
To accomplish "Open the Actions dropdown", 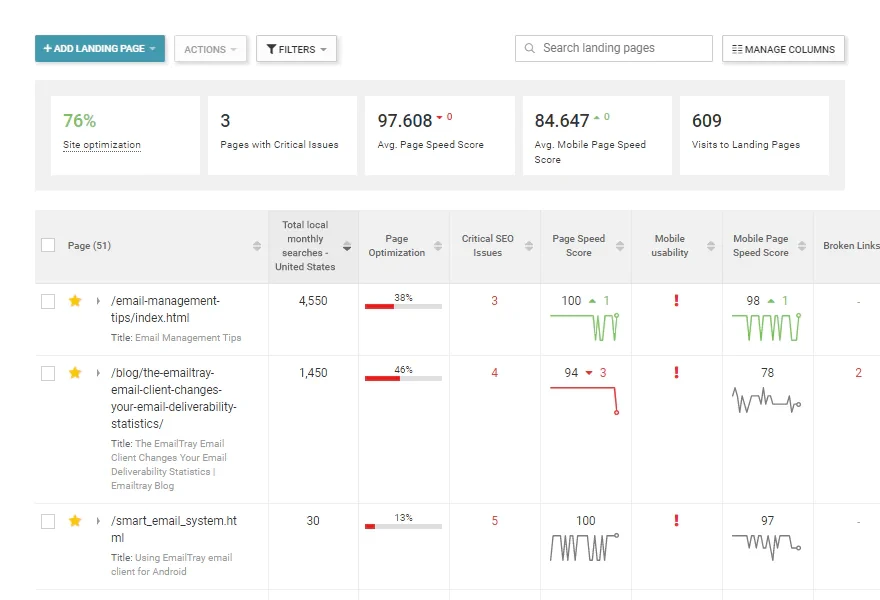I will click(210, 48).
